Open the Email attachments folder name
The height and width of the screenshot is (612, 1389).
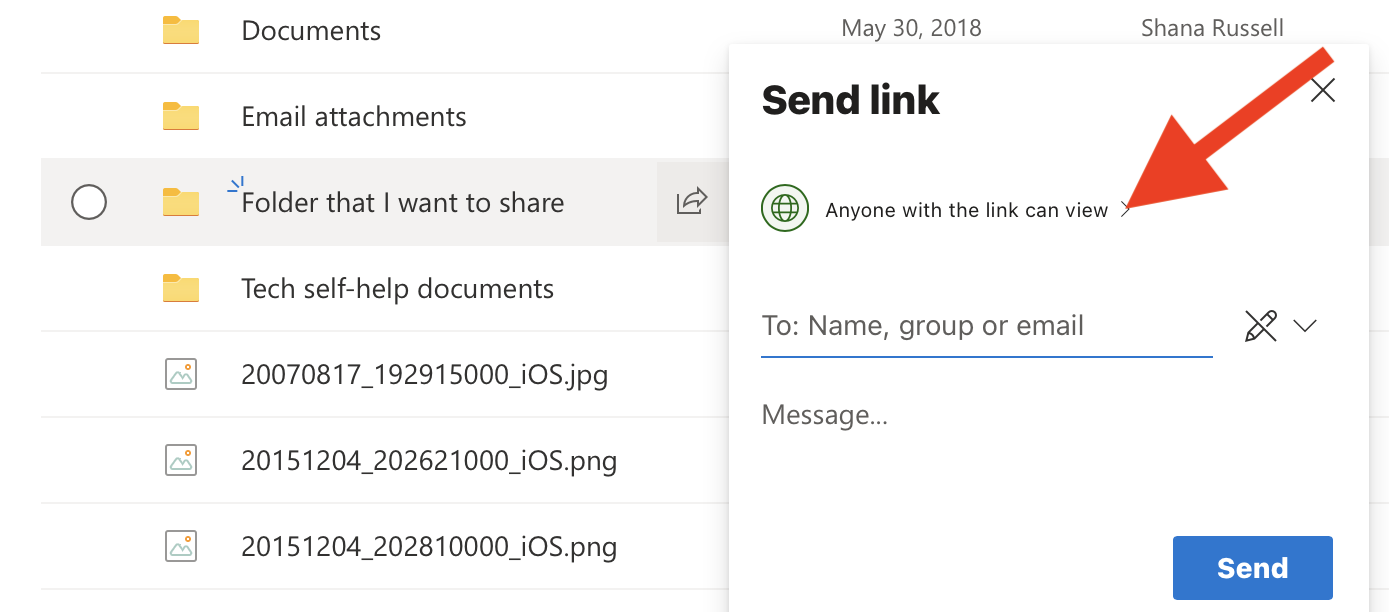pyautogui.click(x=354, y=116)
